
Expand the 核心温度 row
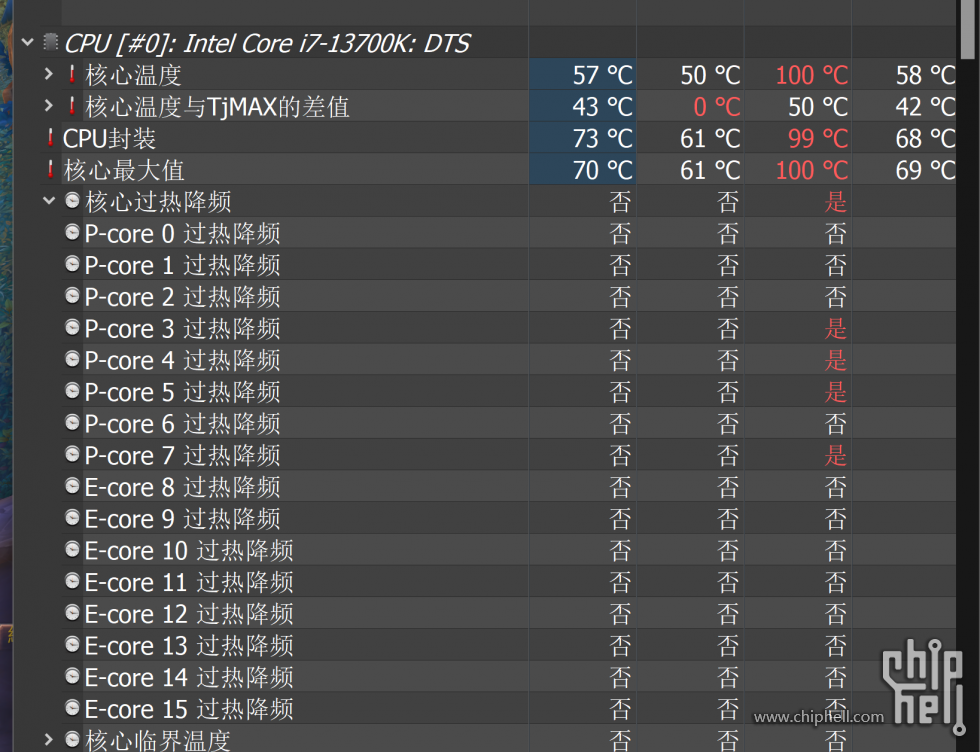(49, 74)
